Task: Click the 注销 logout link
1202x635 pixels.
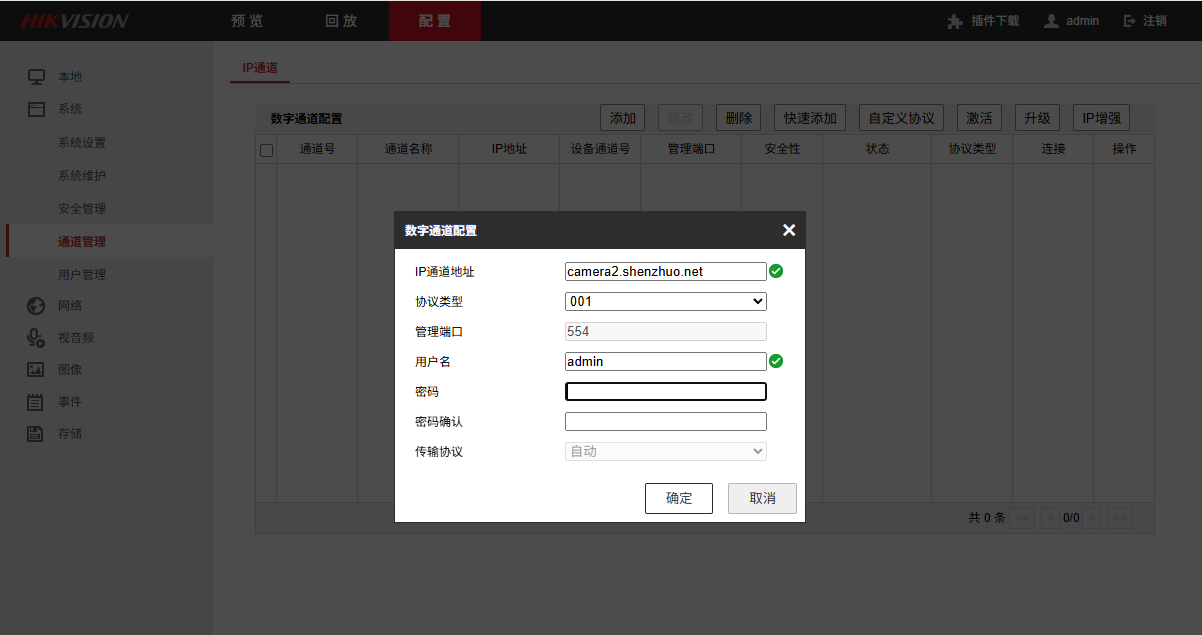Action: (x=1145, y=21)
